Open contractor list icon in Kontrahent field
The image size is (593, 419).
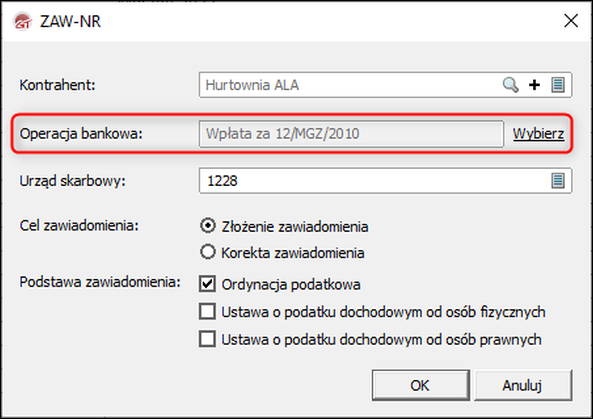pyautogui.click(x=558, y=85)
